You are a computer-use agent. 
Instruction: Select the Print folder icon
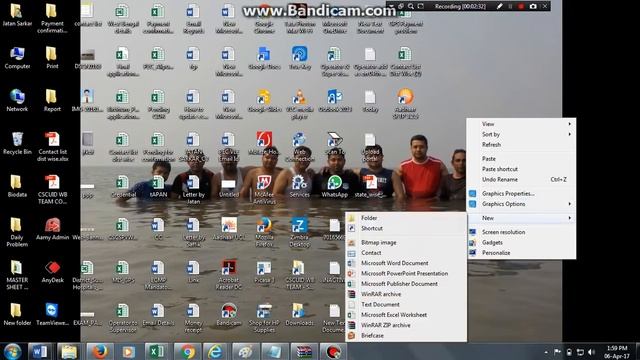click(52, 58)
